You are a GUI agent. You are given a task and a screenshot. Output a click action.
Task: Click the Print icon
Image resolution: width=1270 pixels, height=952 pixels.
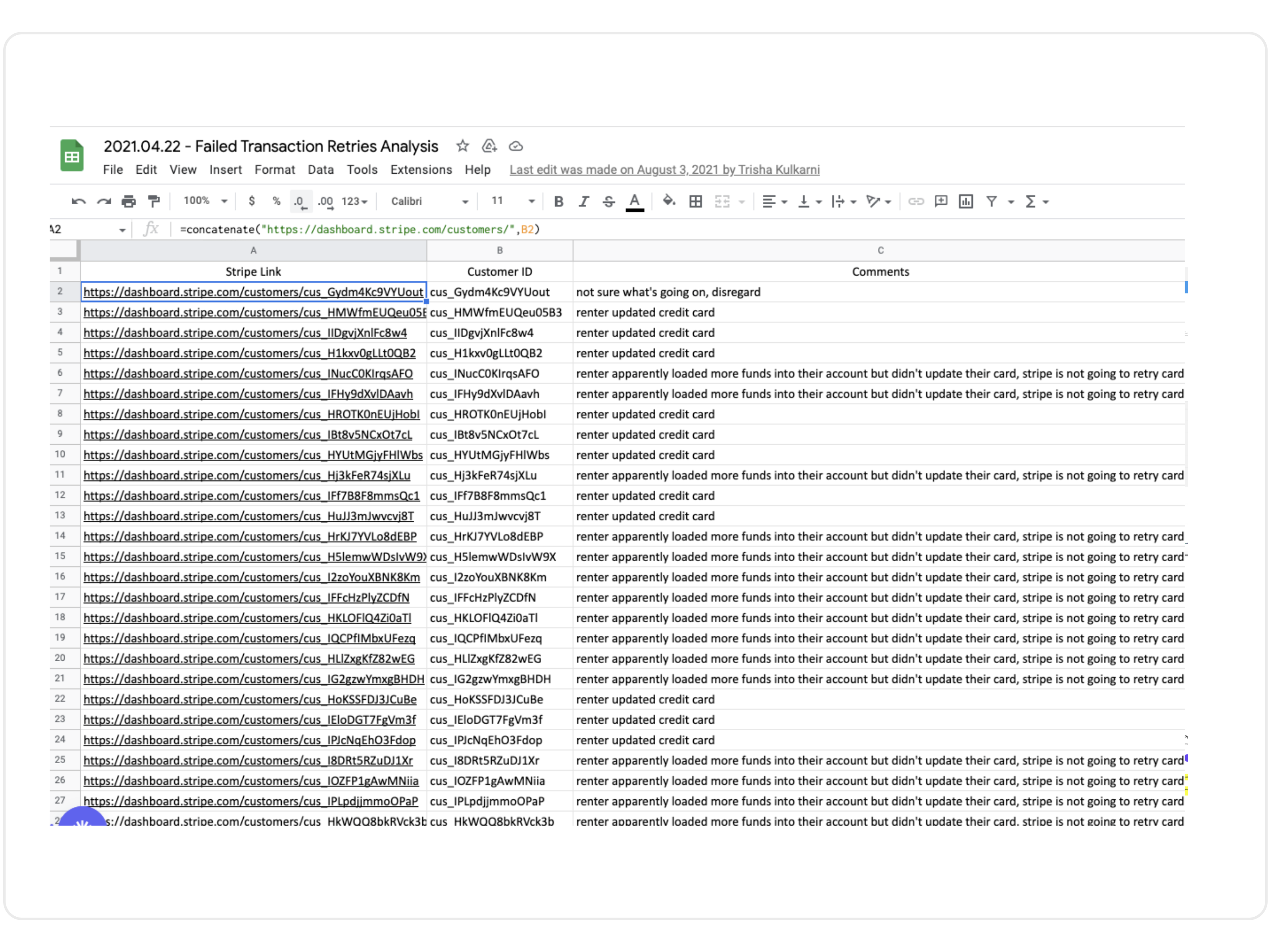pos(129,202)
